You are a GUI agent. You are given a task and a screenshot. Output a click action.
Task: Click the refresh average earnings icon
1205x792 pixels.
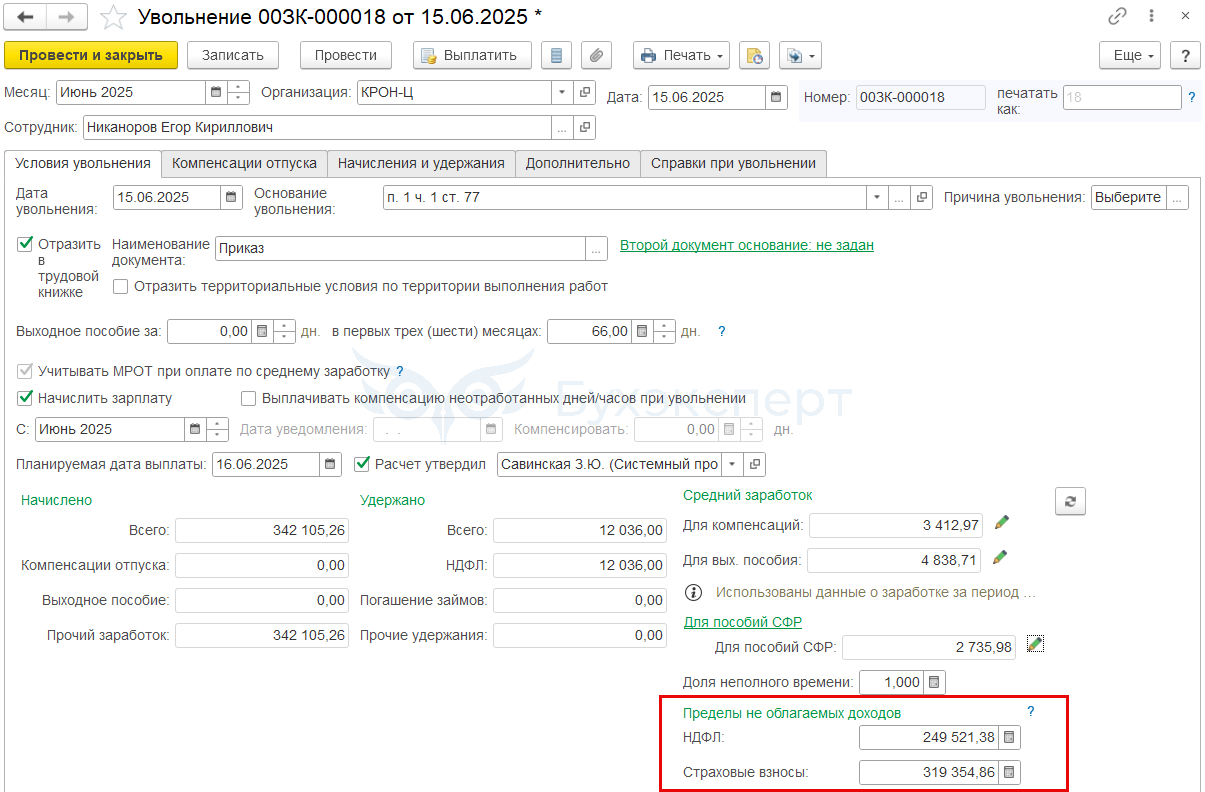1069,501
